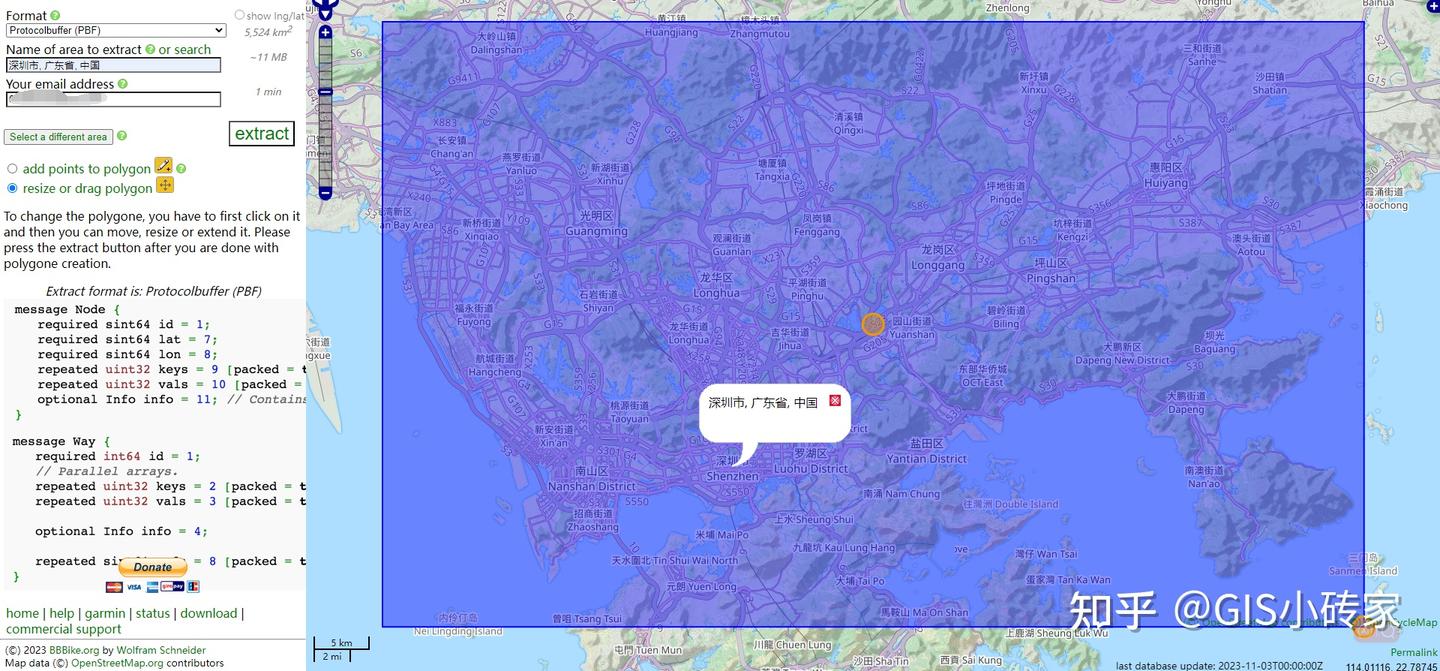Follow the 'or search' link
The image size is (1440, 671).
pos(185,50)
